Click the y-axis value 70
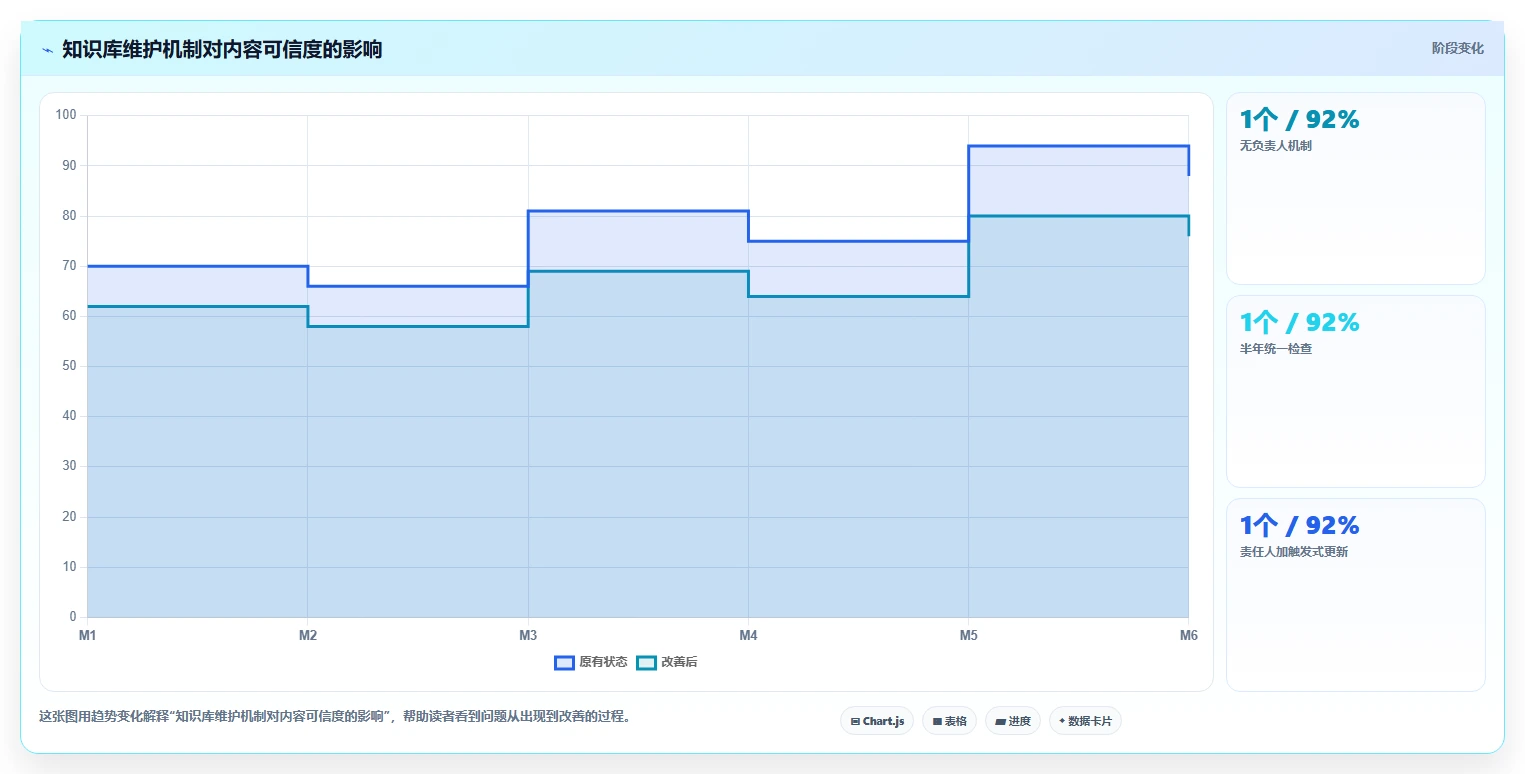The height and width of the screenshot is (774, 1525). click(x=69, y=266)
